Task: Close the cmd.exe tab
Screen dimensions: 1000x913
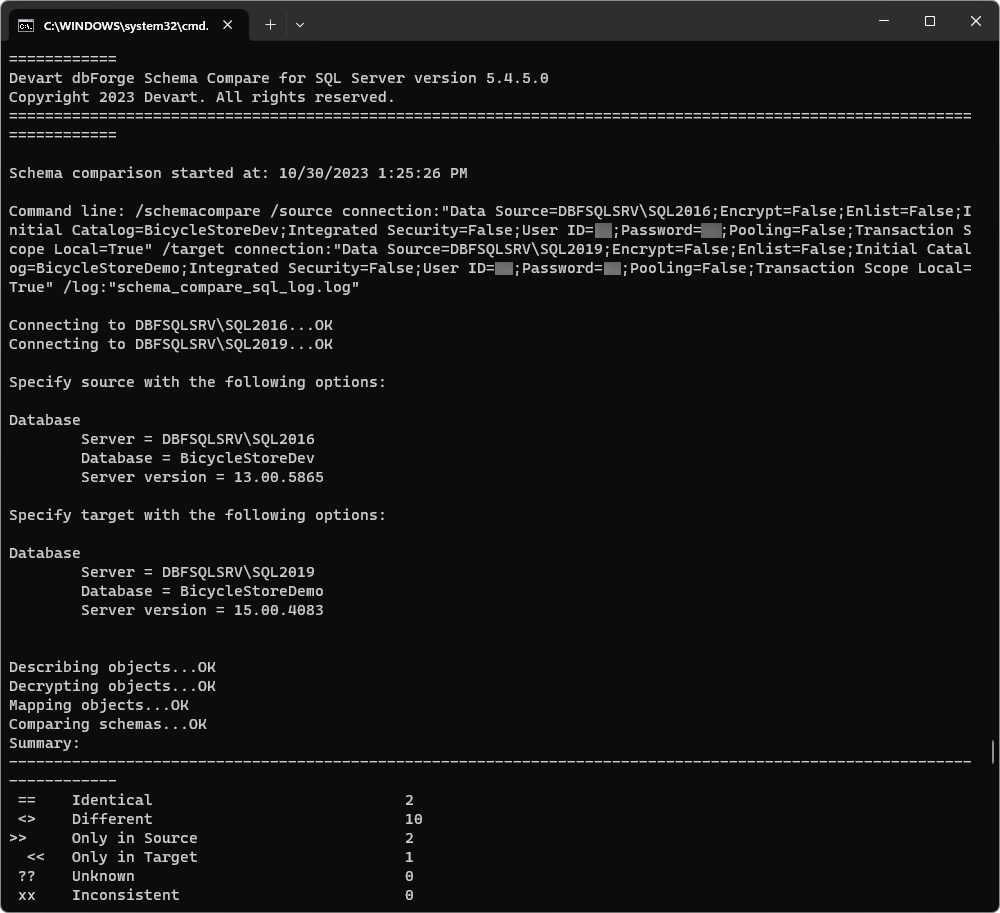Action: pyautogui.click(x=228, y=25)
